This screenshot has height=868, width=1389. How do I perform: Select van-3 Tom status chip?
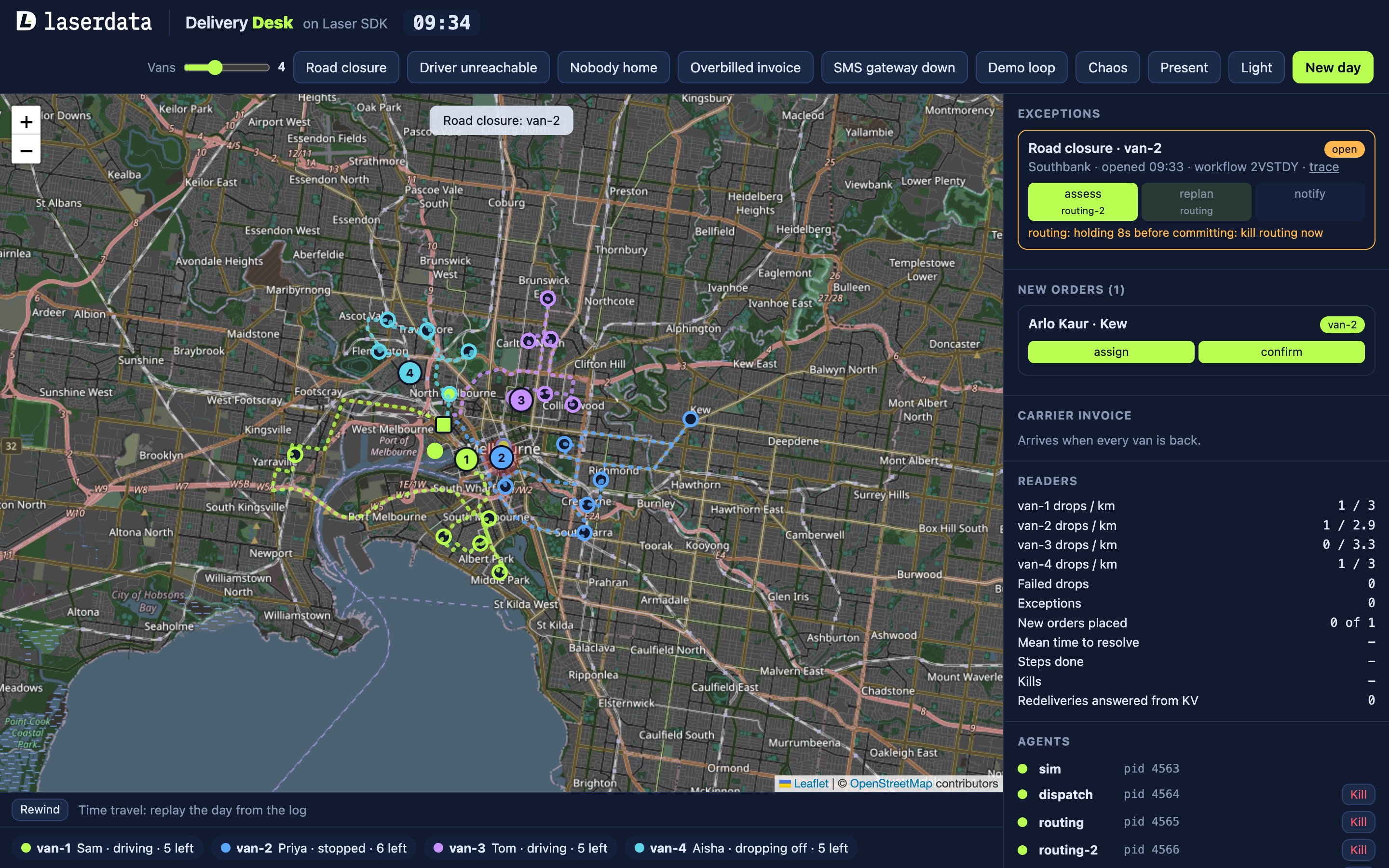click(520, 848)
